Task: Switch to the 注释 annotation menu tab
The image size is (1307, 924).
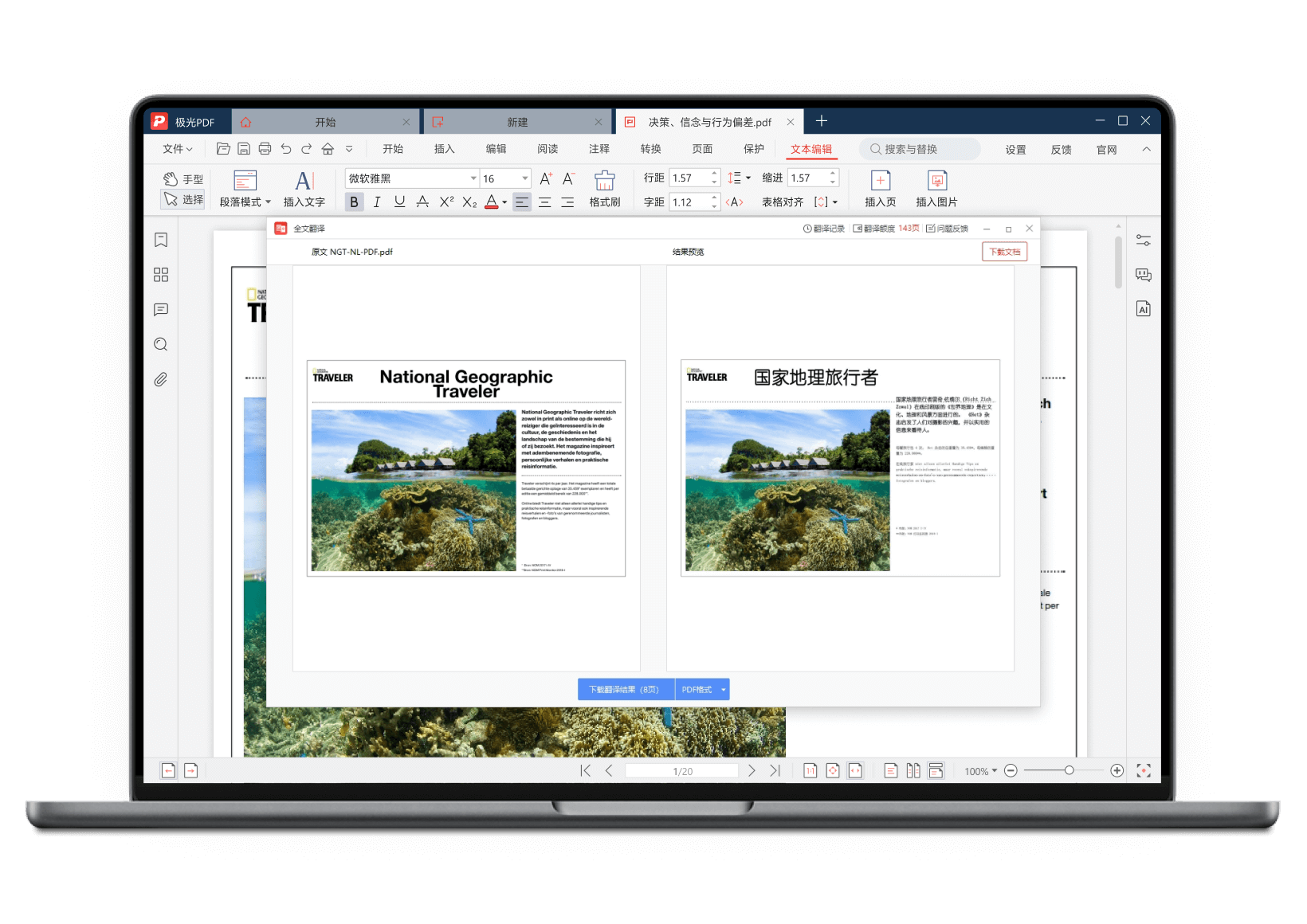Action: tap(599, 149)
